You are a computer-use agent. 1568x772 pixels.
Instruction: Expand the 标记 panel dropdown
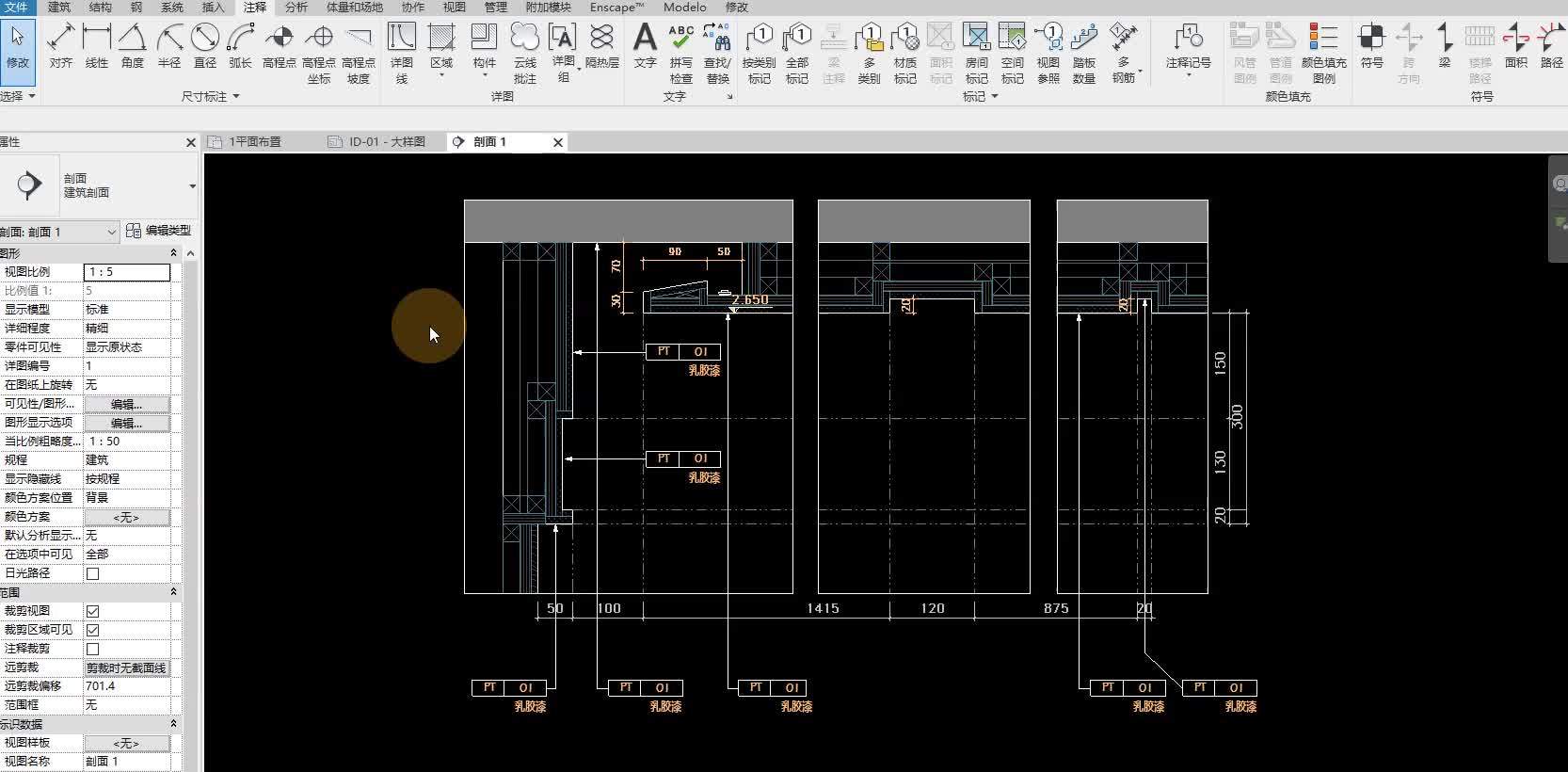click(x=980, y=96)
